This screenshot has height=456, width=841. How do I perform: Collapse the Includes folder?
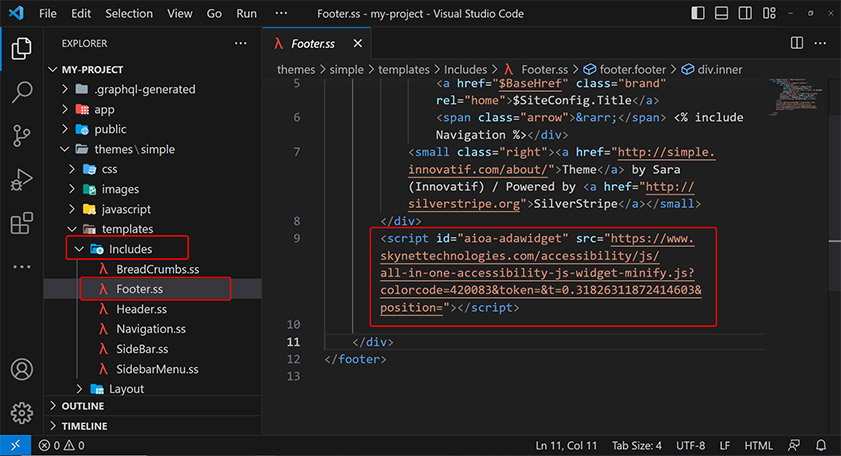click(79, 249)
